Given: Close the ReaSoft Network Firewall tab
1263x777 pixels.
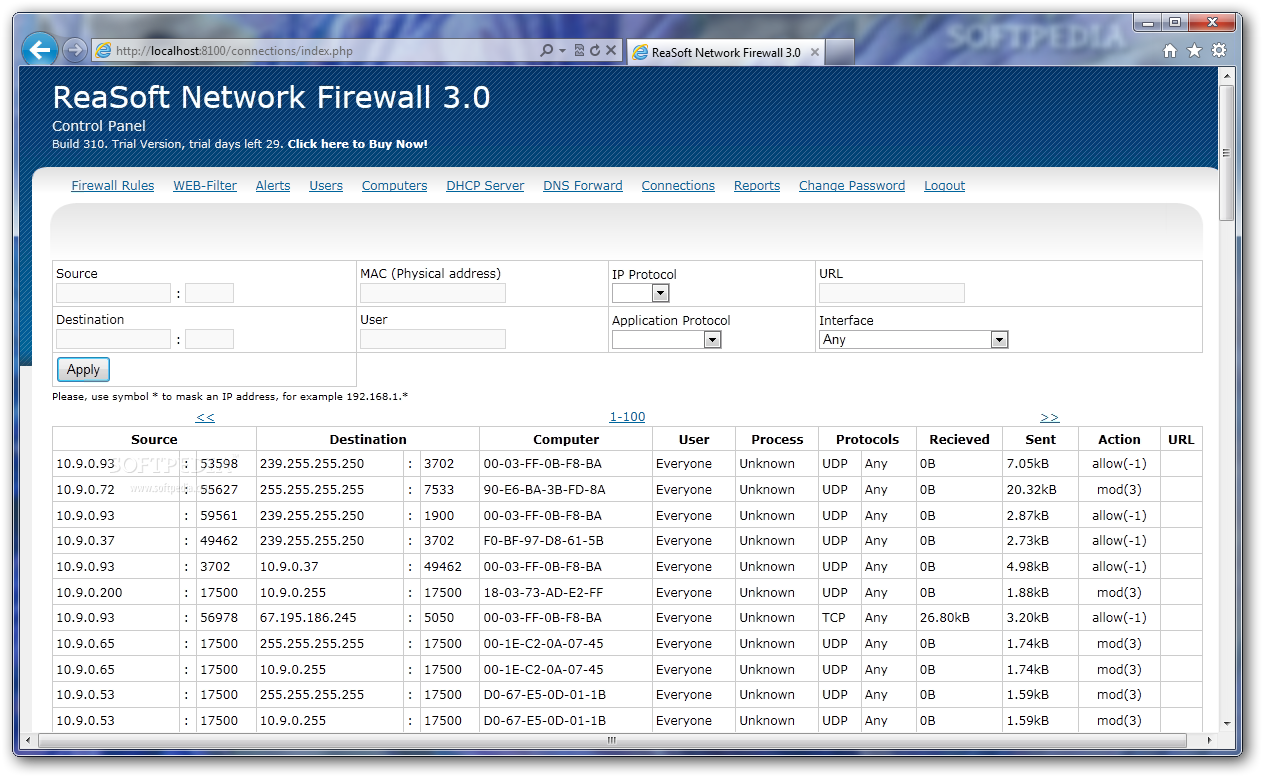Looking at the screenshot, I should 815,52.
